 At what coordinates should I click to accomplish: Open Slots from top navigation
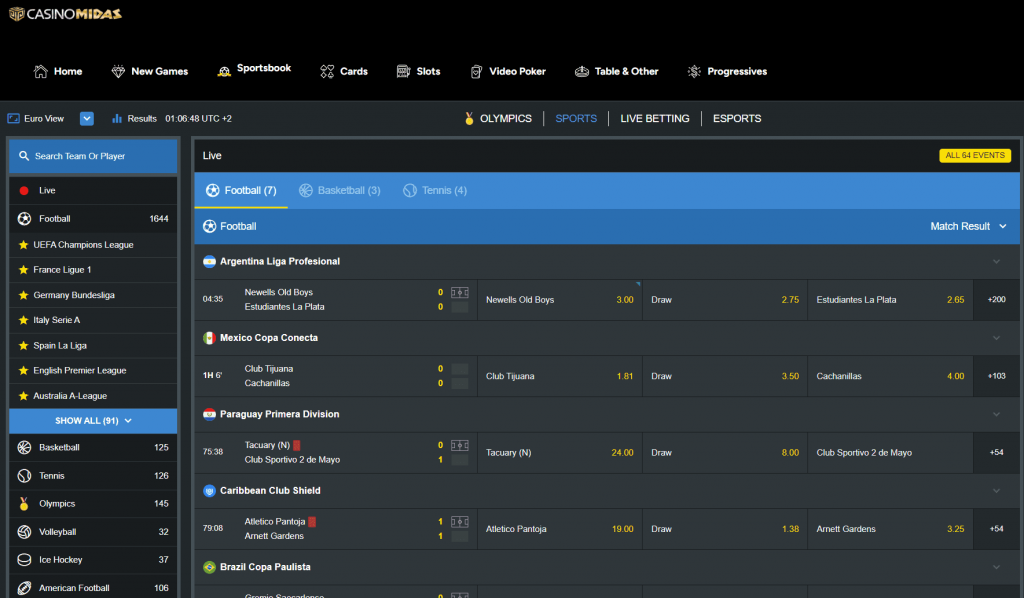419,71
